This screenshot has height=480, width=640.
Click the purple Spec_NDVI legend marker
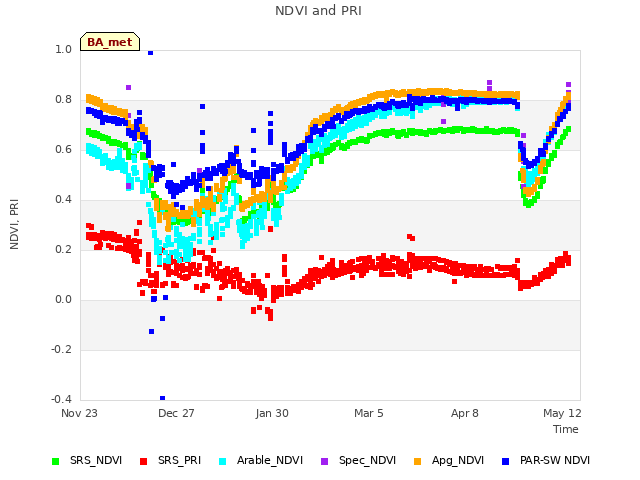pyautogui.click(x=324, y=461)
